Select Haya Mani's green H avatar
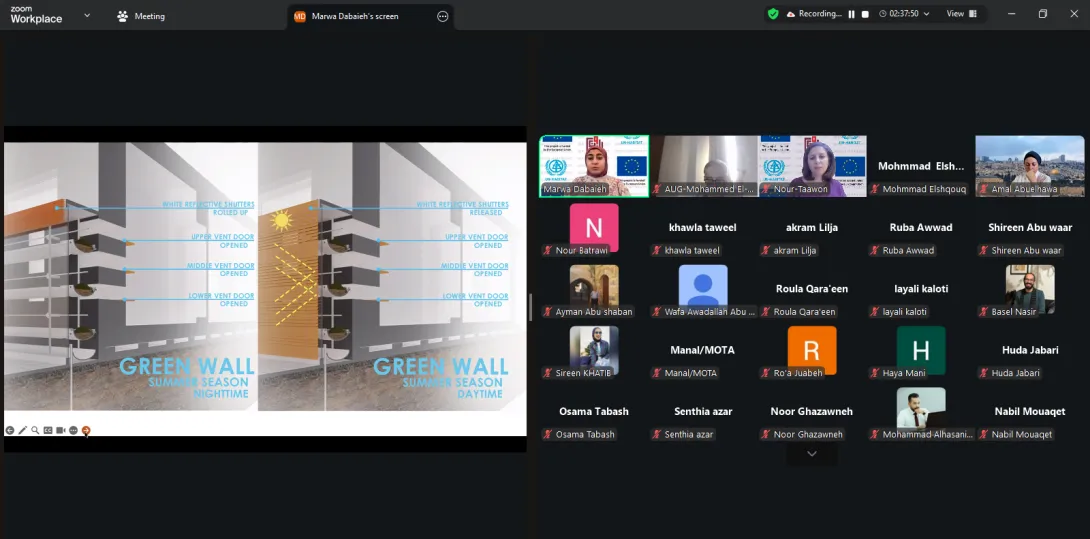 [921, 350]
